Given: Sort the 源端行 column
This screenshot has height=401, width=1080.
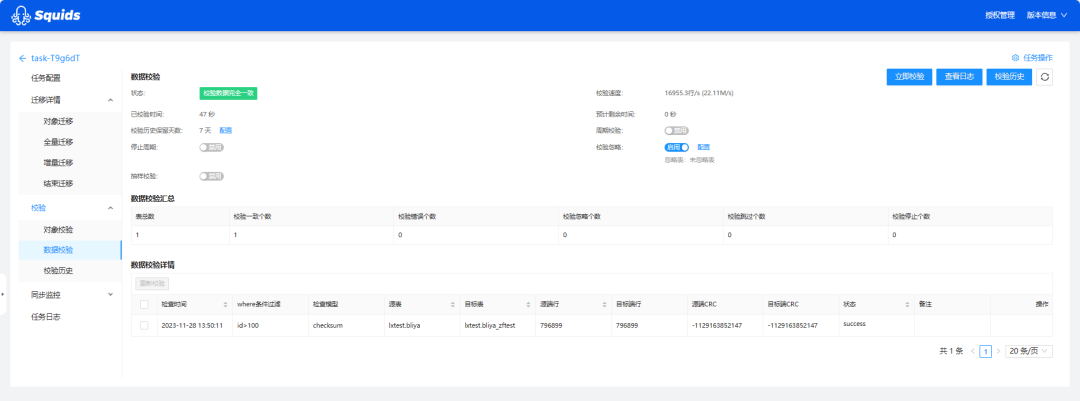Looking at the screenshot, I should click(x=605, y=305).
